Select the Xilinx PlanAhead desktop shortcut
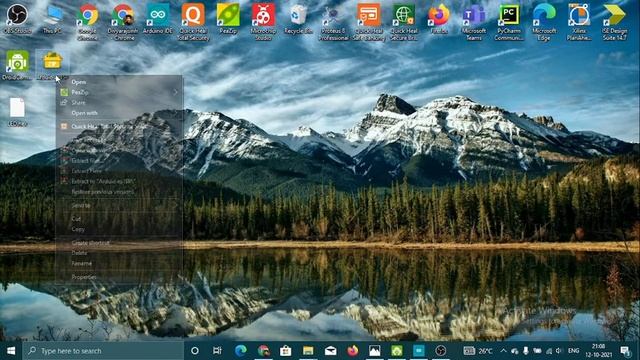Screen dimensions: 640x360 [579, 22]
